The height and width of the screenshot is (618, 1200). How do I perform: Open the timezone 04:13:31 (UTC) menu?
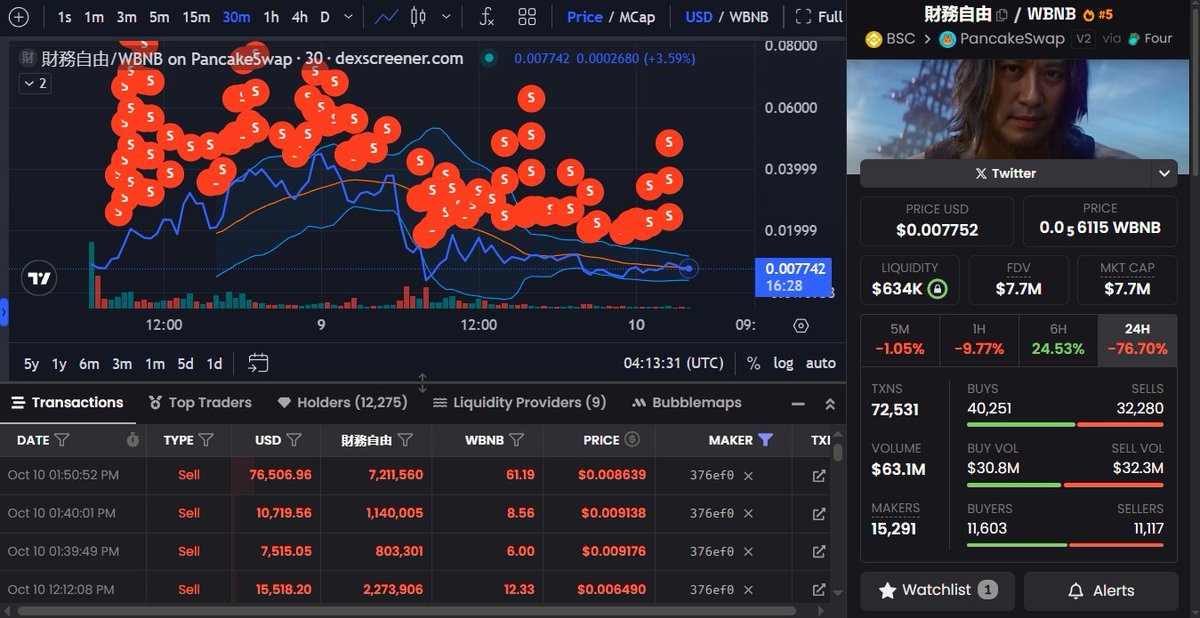pos(673,363)
